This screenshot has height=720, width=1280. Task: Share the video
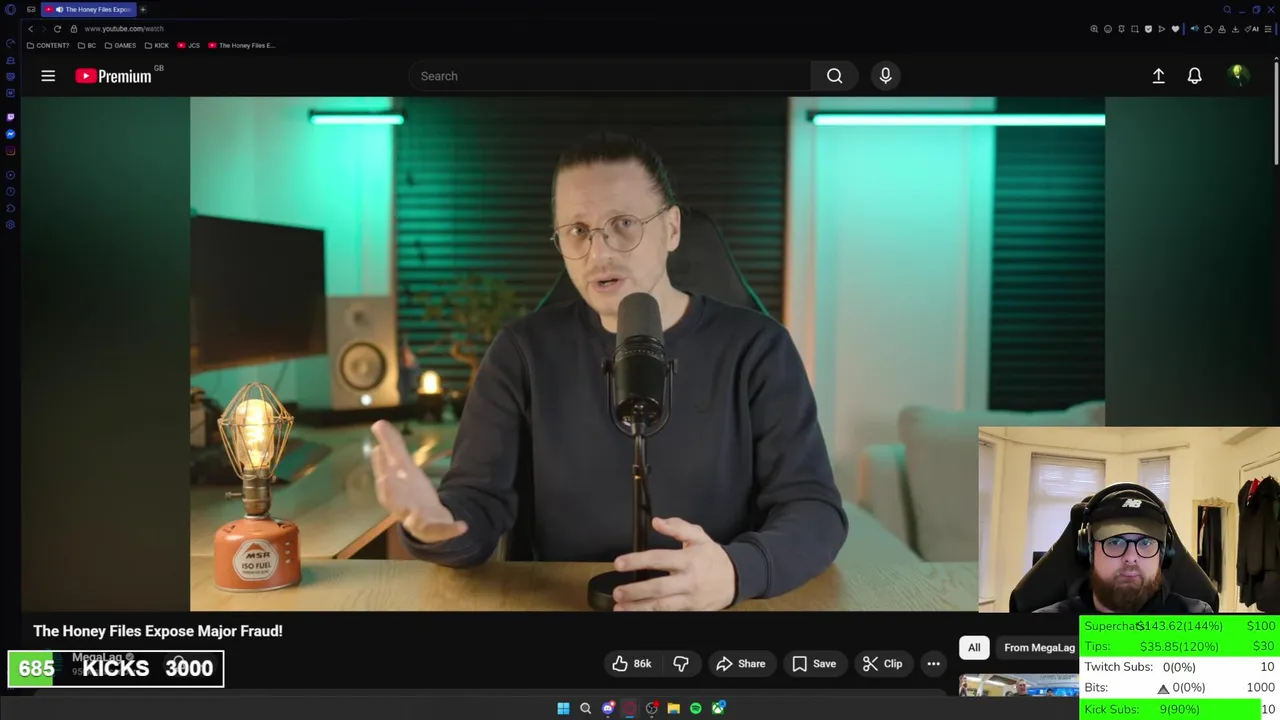point(741,664)
